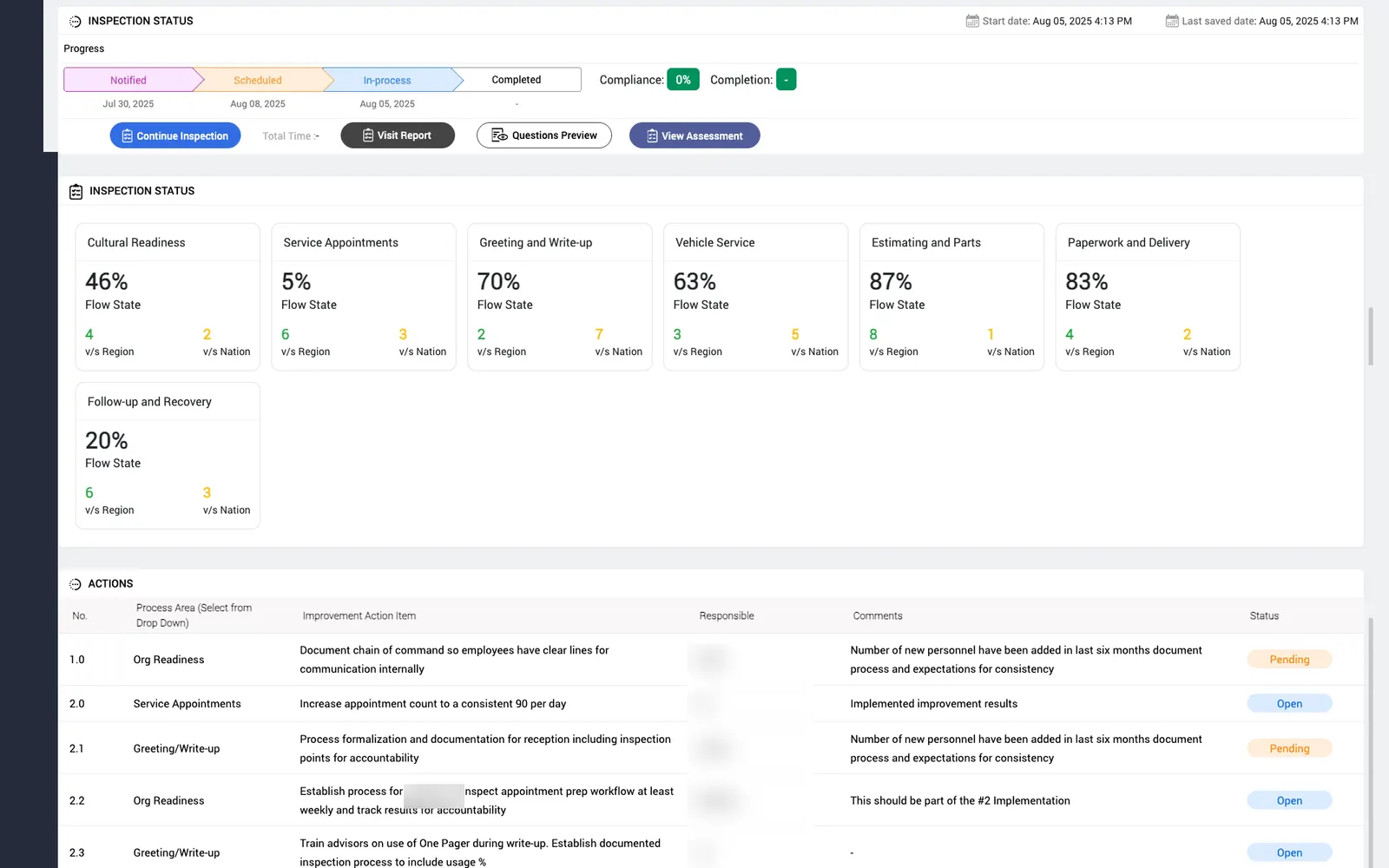Screen dimensions: 1389x868
Task: Click View Assessment button
Action: coord(694,135)
